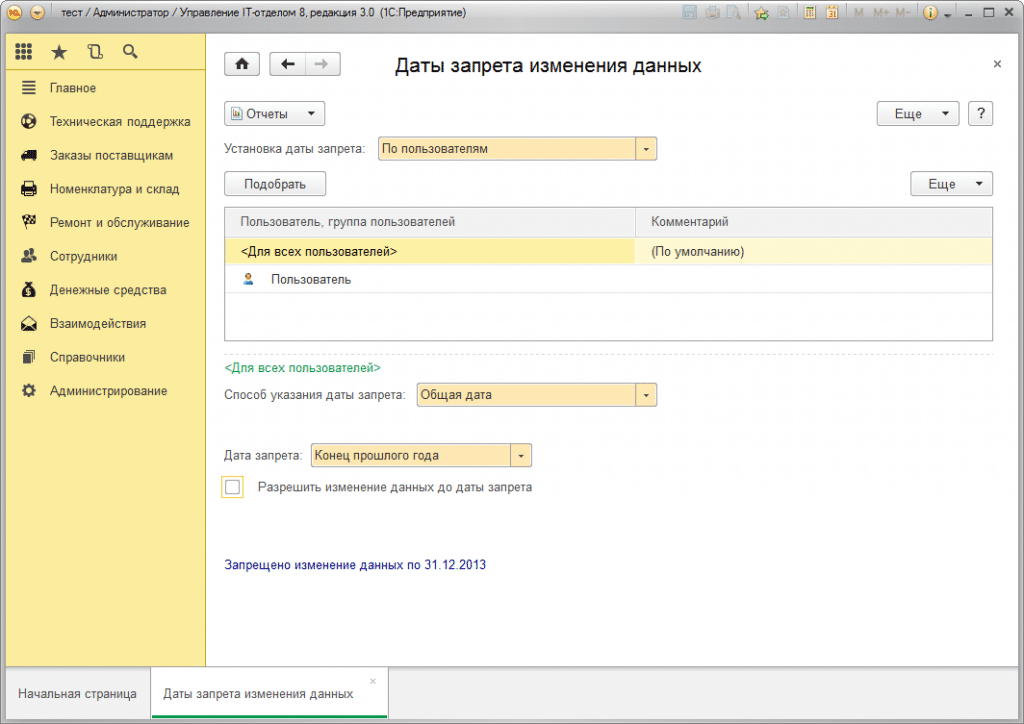This screenshot has width=1024, height=724.
Task: Click the Запрещено изменение данных по 31.12.2013 text
Action: (355, 565)
